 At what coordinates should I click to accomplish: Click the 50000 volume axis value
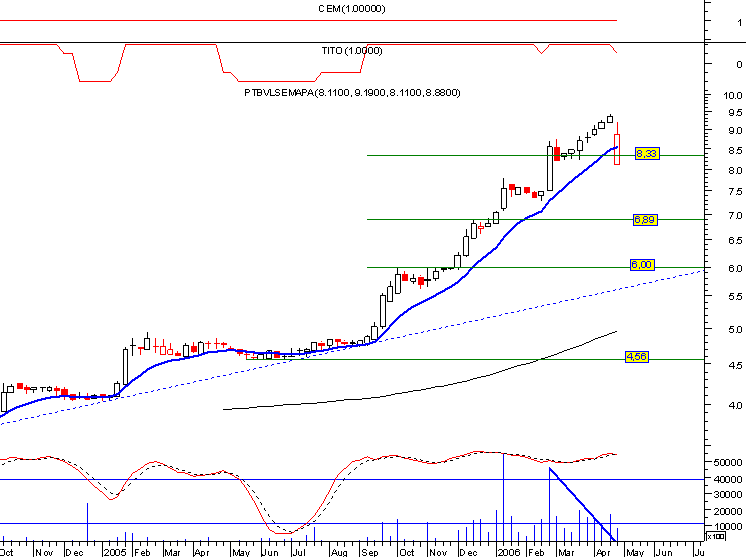pos(728,462)
